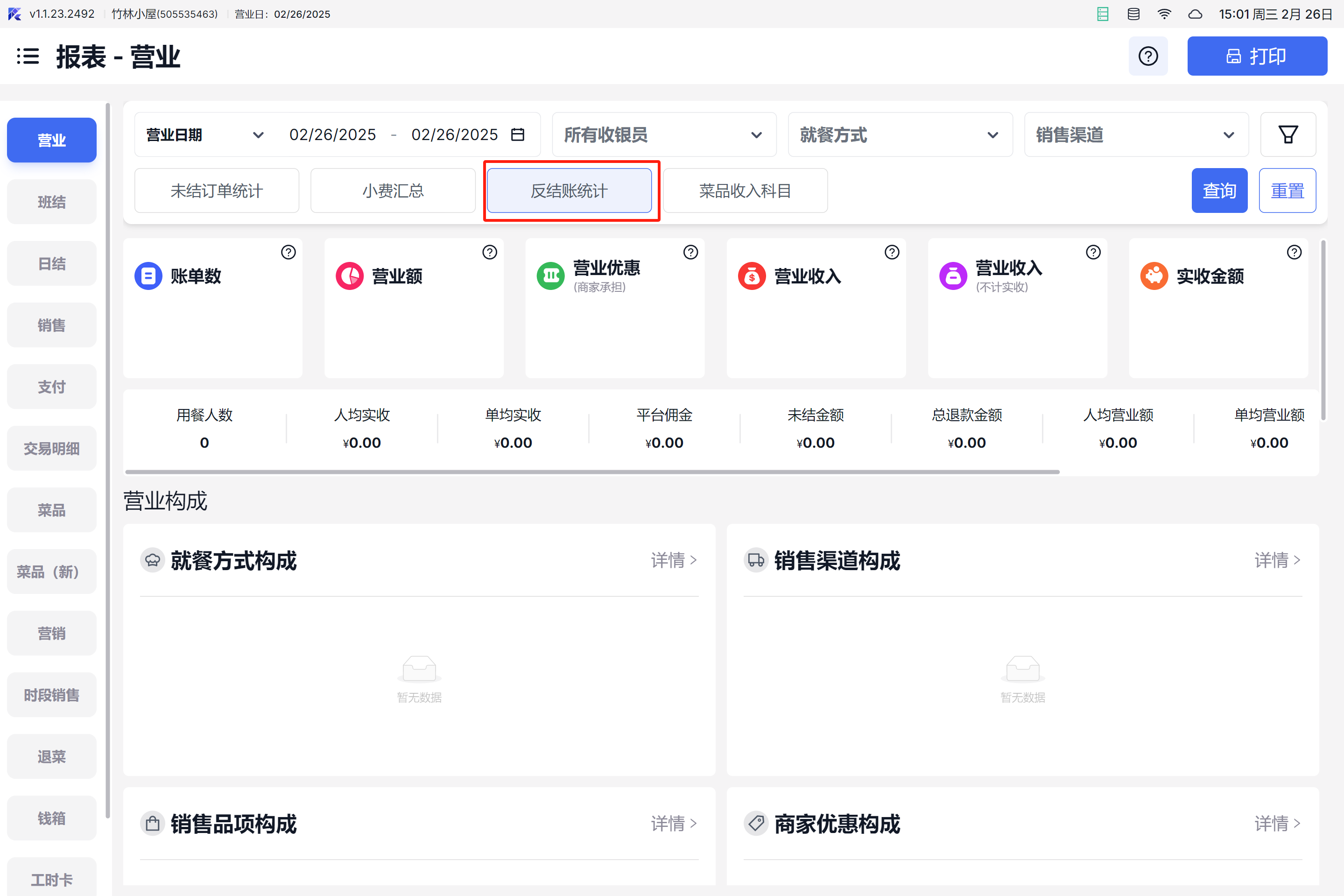Click the blue 账单数 bill icon
This screenshot has height=896, width=1344.
148,276
